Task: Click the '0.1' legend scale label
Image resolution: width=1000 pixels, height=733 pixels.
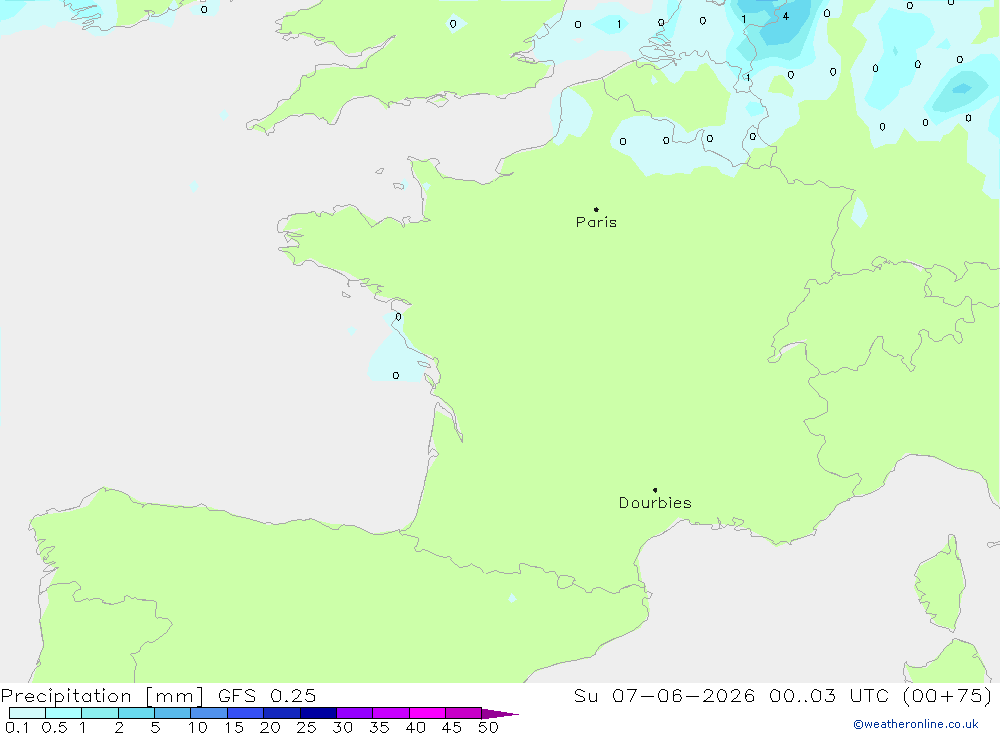Action: [x=17, y=727]
